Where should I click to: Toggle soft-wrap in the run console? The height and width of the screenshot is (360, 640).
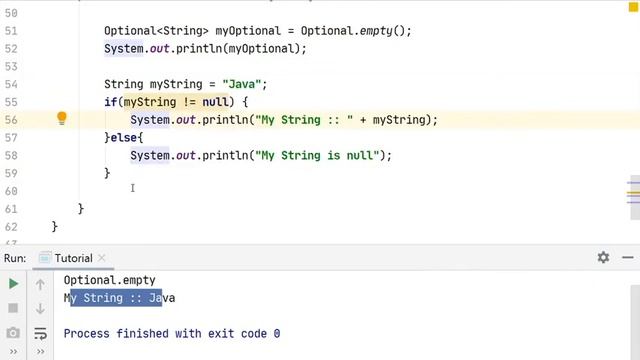[40, 333]
